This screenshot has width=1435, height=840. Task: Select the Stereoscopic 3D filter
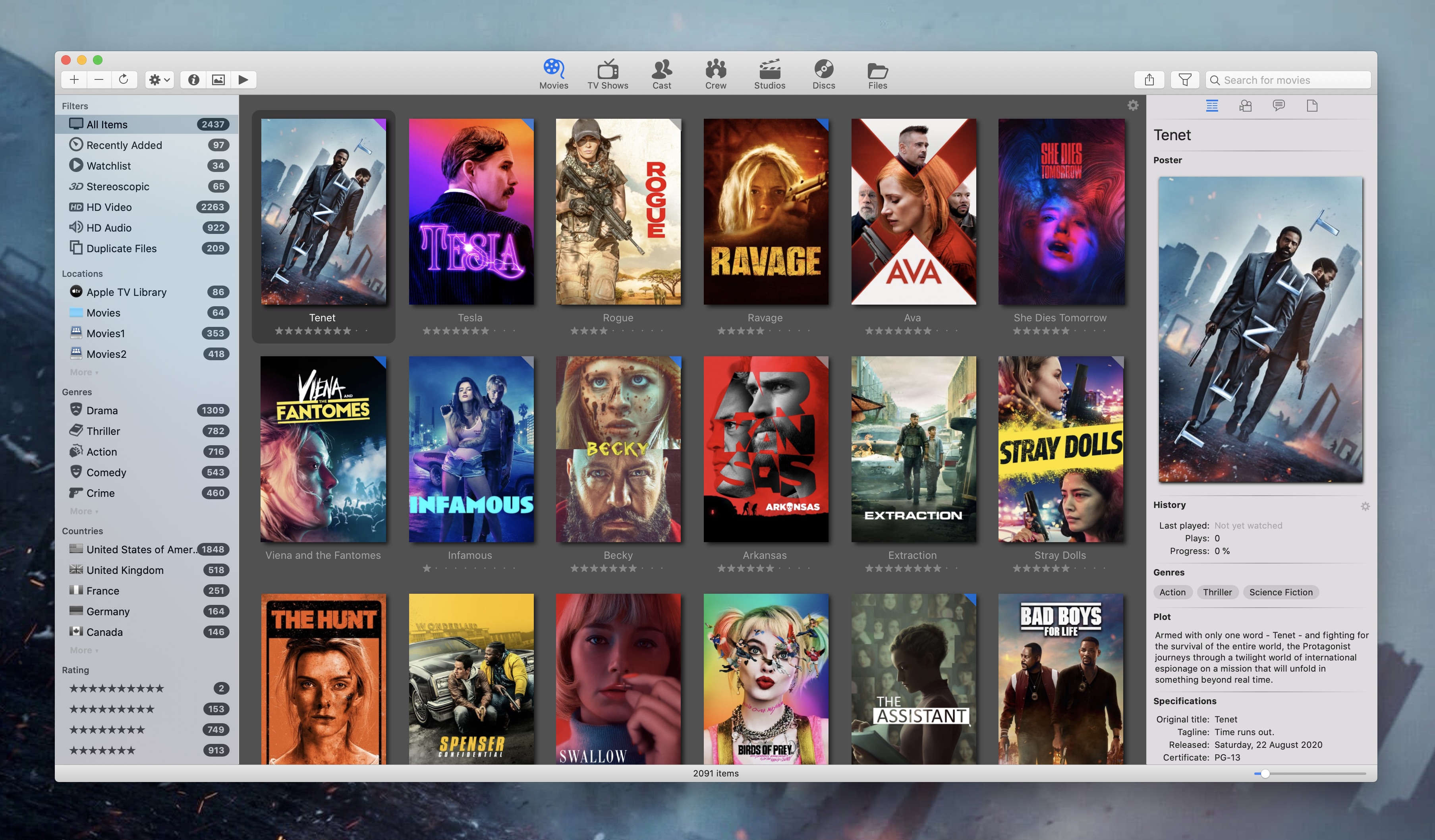point(146,186)
